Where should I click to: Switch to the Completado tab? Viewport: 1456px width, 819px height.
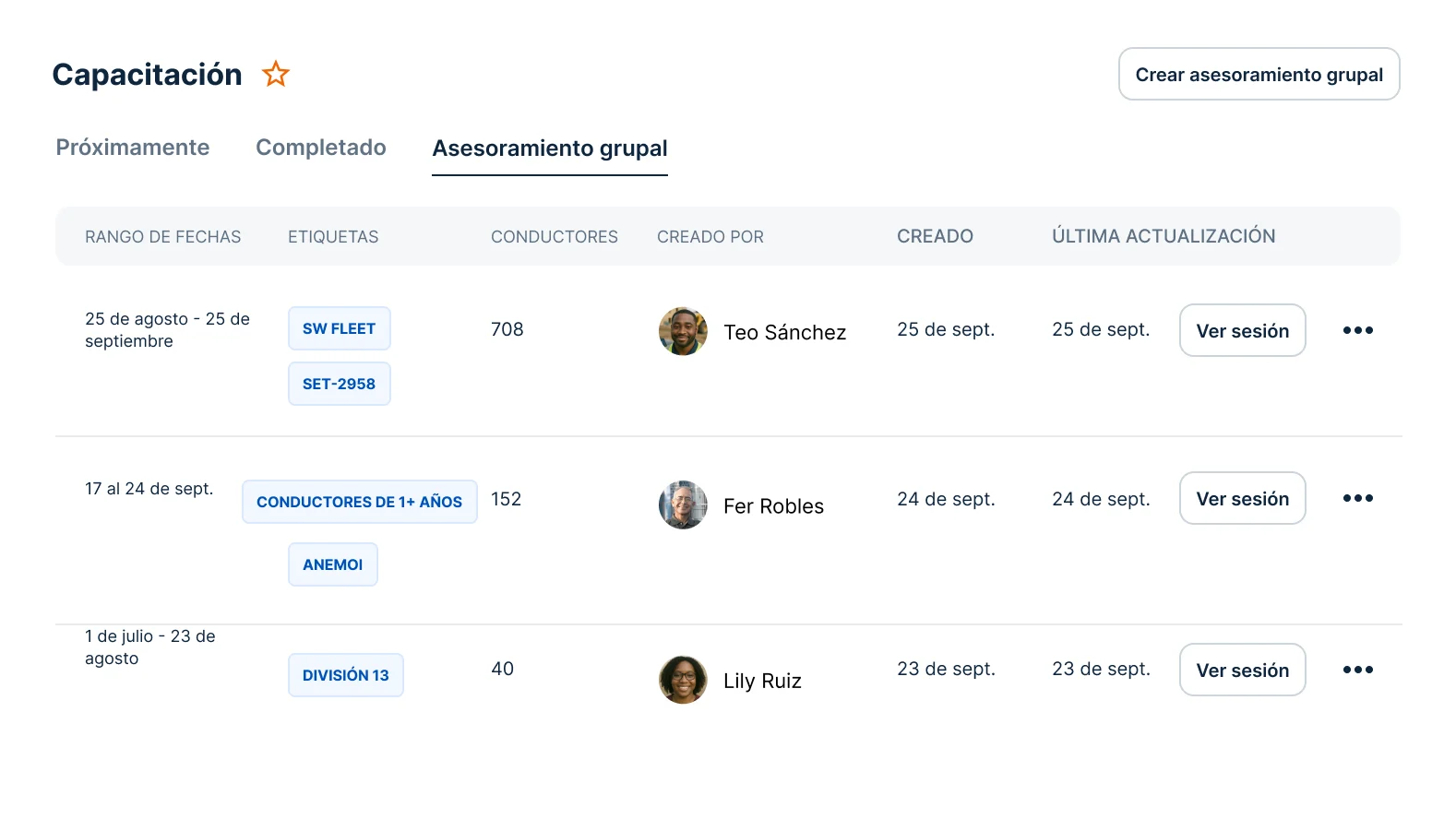(x=321, y=148)
